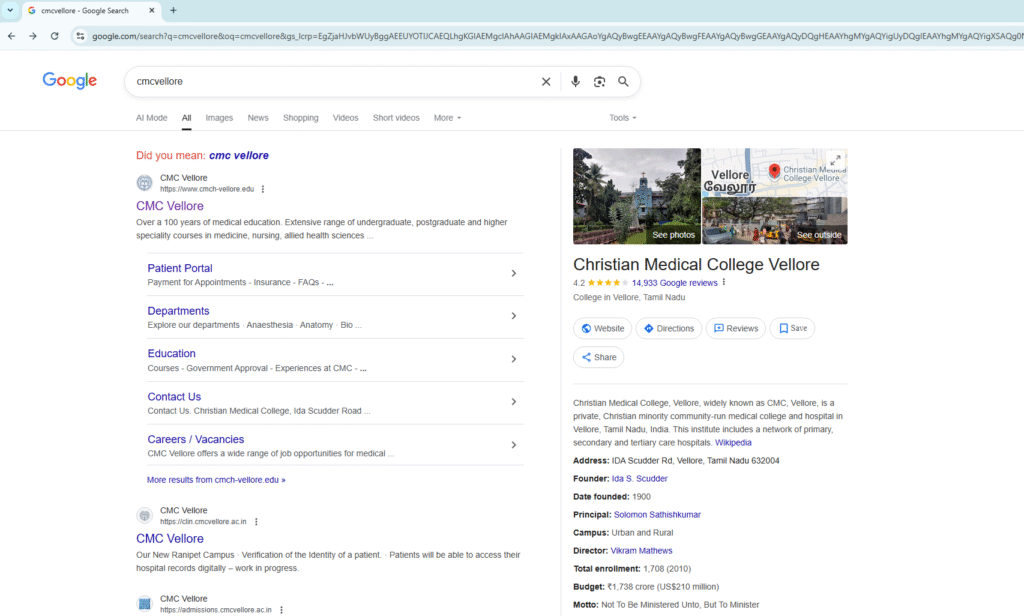This screenshot has width=1024, height=616.
Task: Click the Google logo
Action: 70,80
